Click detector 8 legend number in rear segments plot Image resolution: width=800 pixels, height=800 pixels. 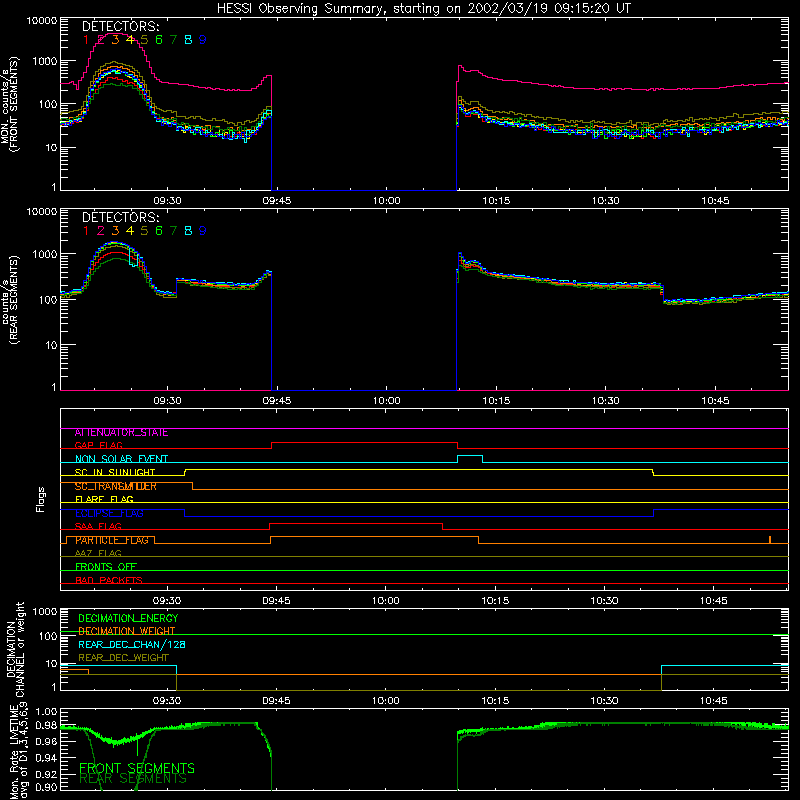tap(188, 231)
